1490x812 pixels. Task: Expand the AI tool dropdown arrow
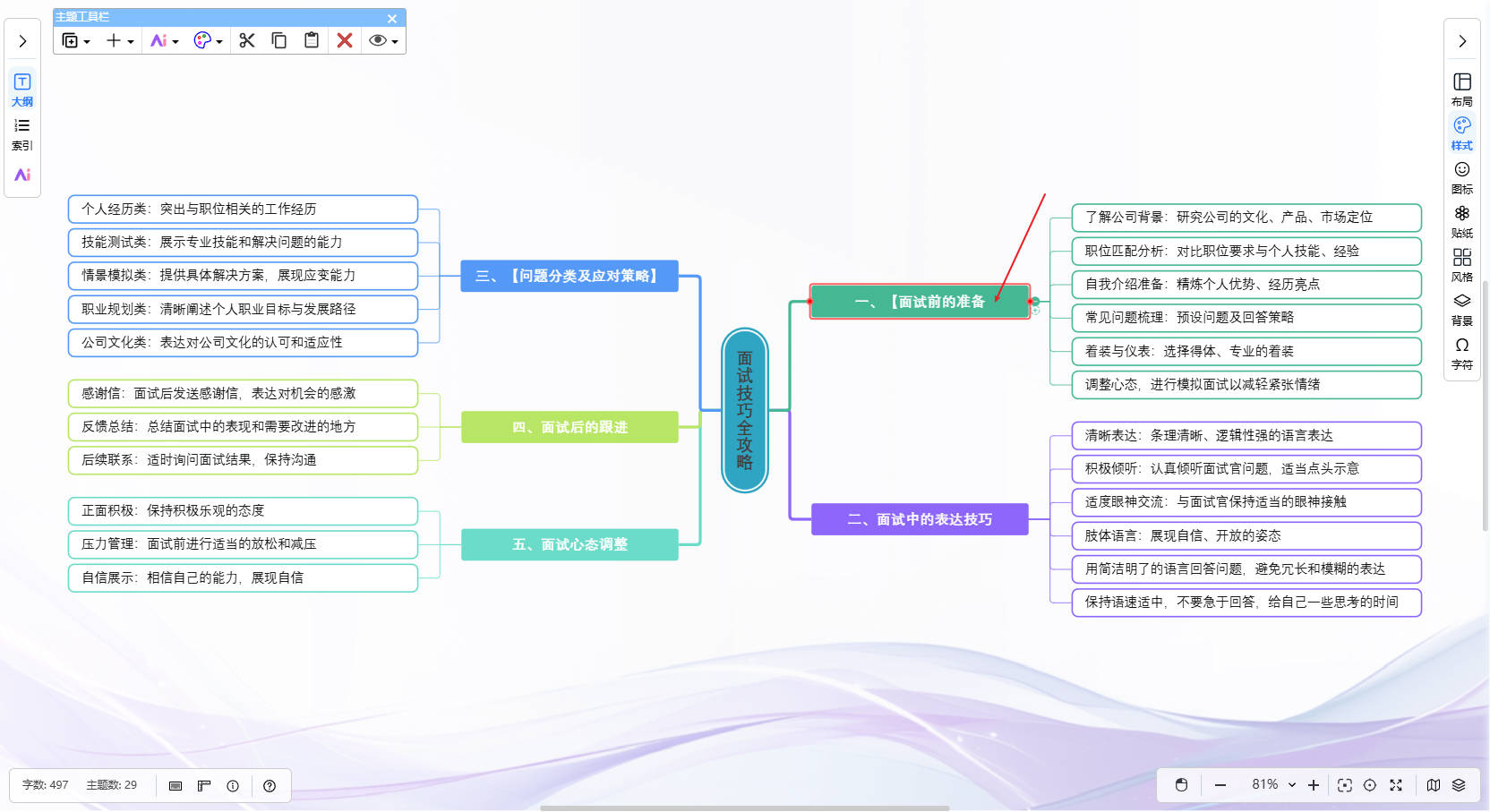pos(176,42)
